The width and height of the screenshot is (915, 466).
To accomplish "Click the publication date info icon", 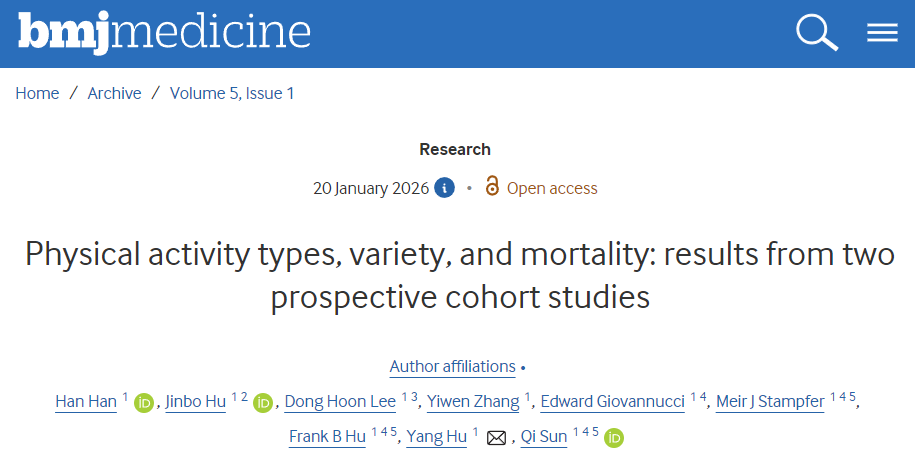I will pyautogui.click(x=444, y=188).
